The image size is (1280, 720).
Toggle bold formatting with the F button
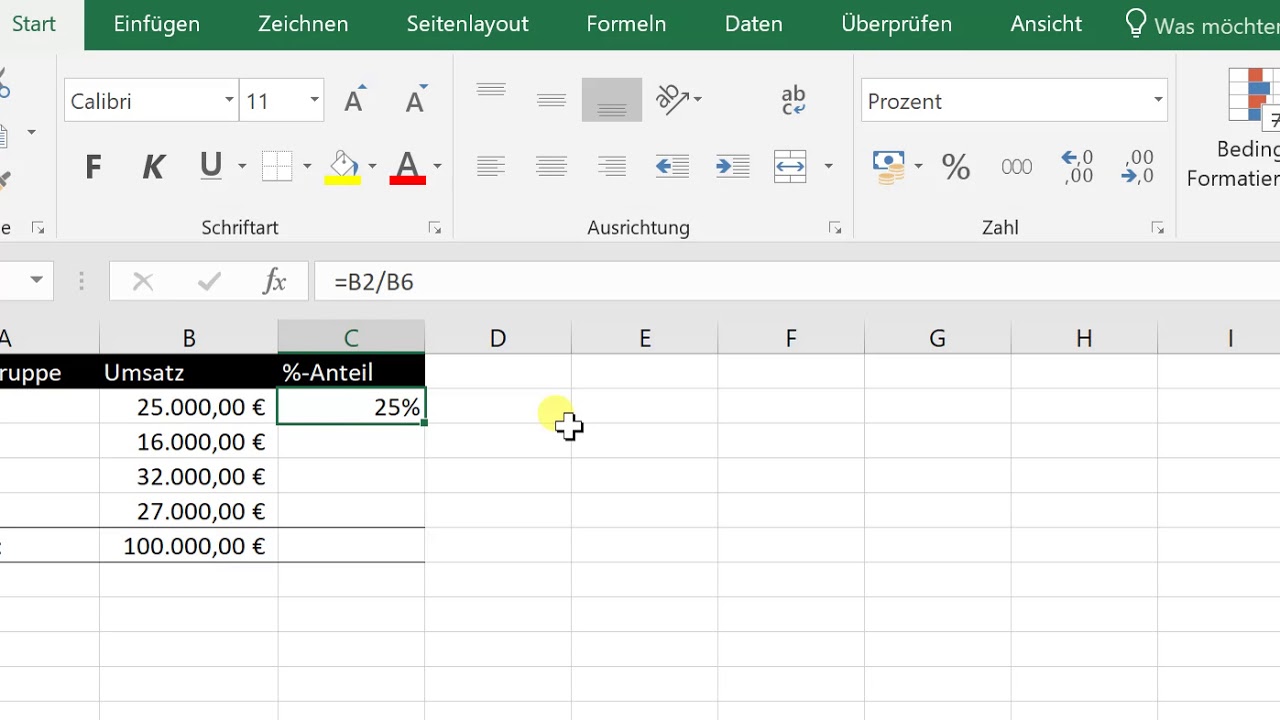[x=93, y=166]
